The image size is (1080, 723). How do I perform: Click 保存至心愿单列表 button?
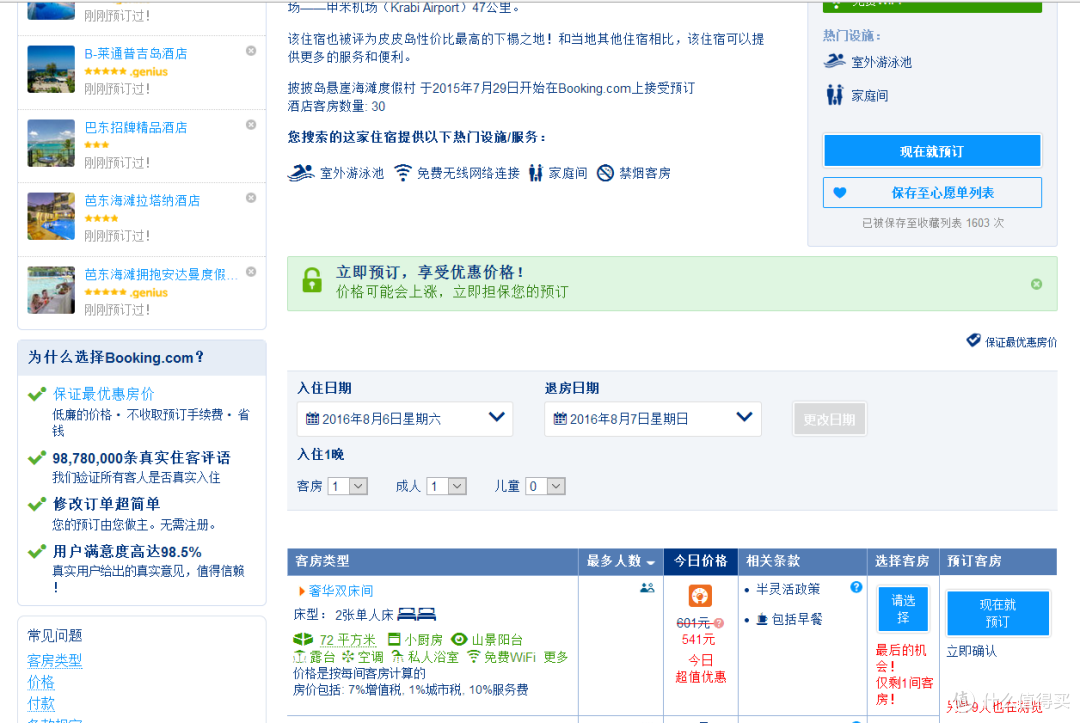point(932,193)
